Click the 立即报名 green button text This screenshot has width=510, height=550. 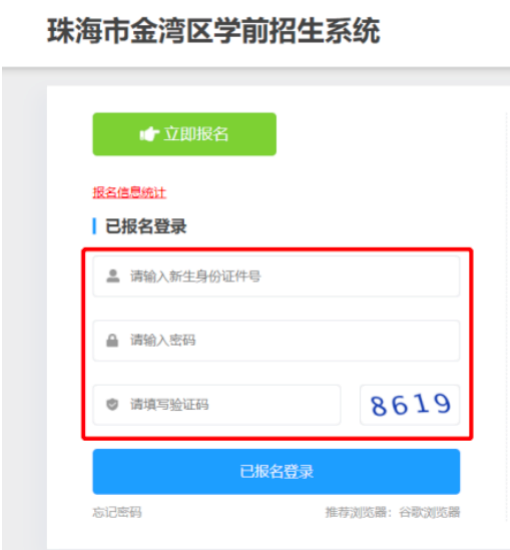click(196, 134)
